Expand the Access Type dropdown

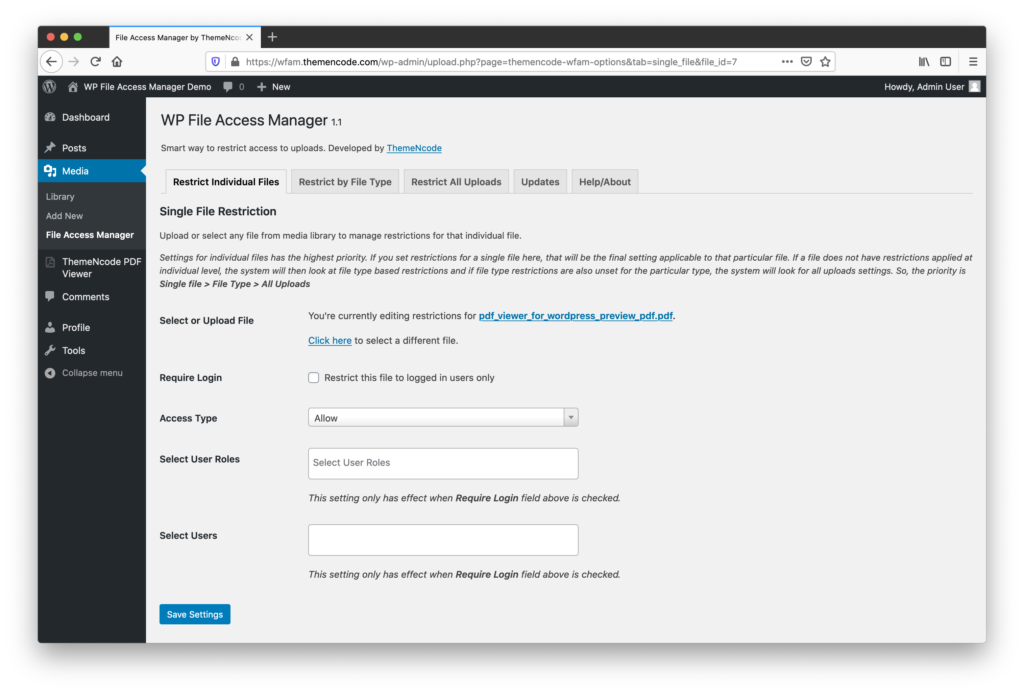tap(443, 417)
